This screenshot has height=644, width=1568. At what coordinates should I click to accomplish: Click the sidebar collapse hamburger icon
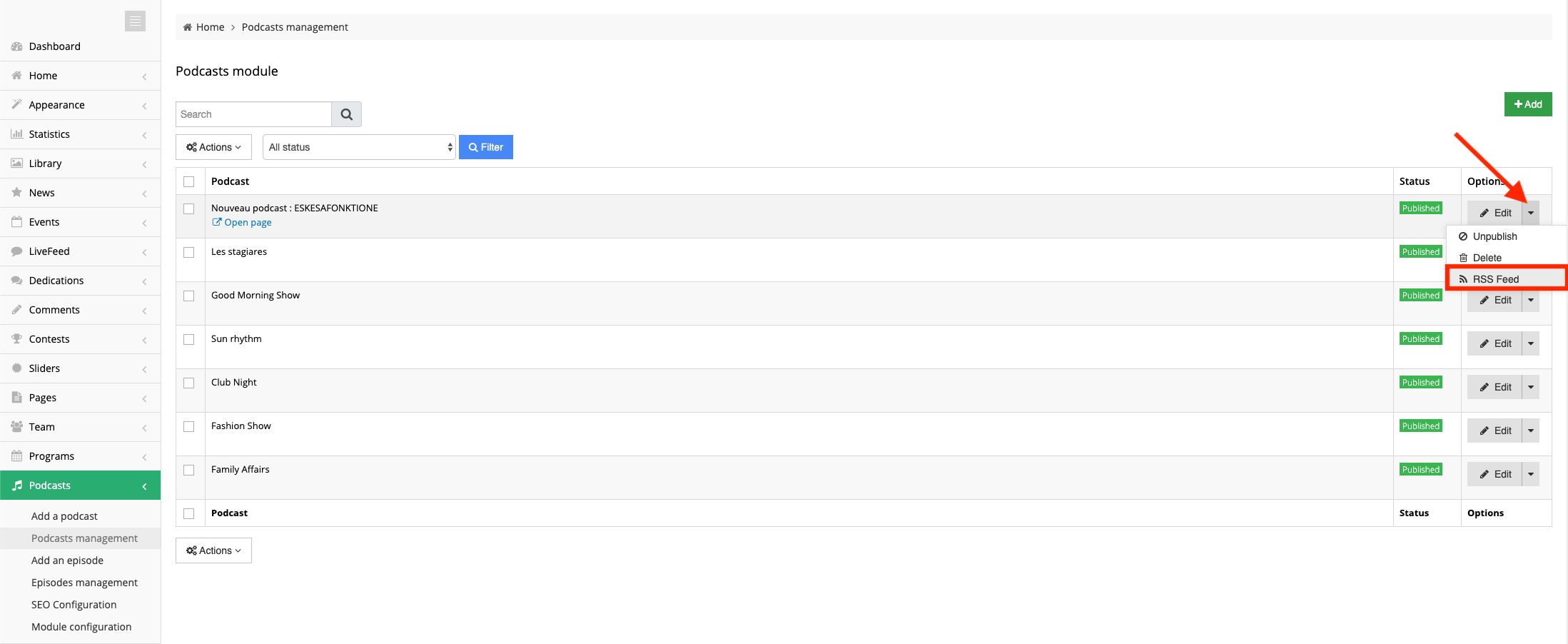[135, 21]
